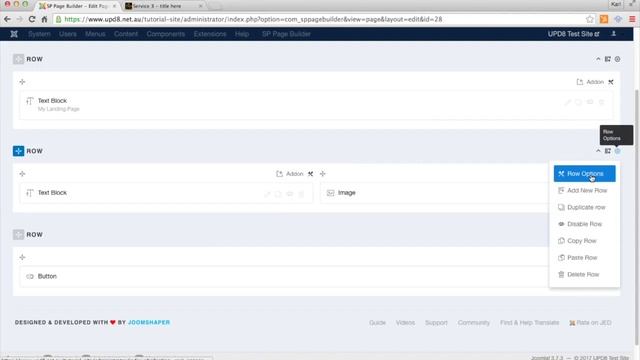The height and width of the screenshot is (360, 640).
Task: Click the browser home icon
Action: [x=44, y=19]
